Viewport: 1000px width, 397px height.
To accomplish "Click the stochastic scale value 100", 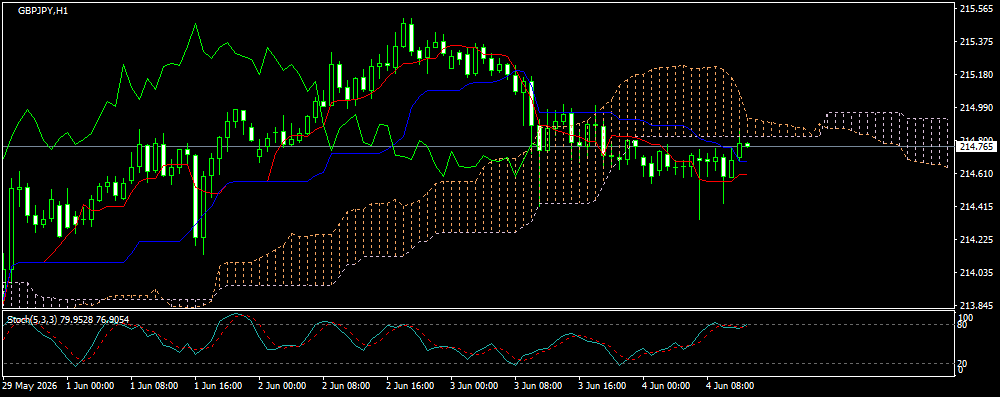I will point(966,317).
